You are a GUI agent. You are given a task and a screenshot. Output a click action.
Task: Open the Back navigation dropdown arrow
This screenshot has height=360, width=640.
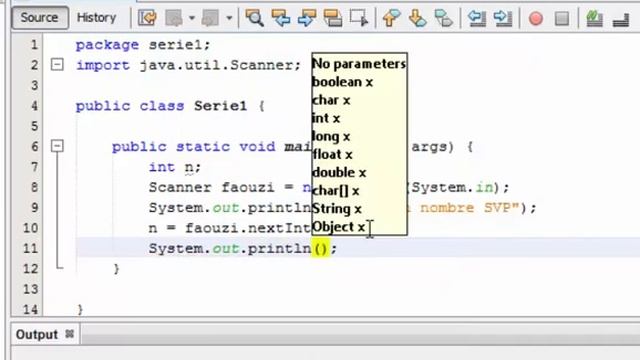pyautogui.click(x=191, y=18)
